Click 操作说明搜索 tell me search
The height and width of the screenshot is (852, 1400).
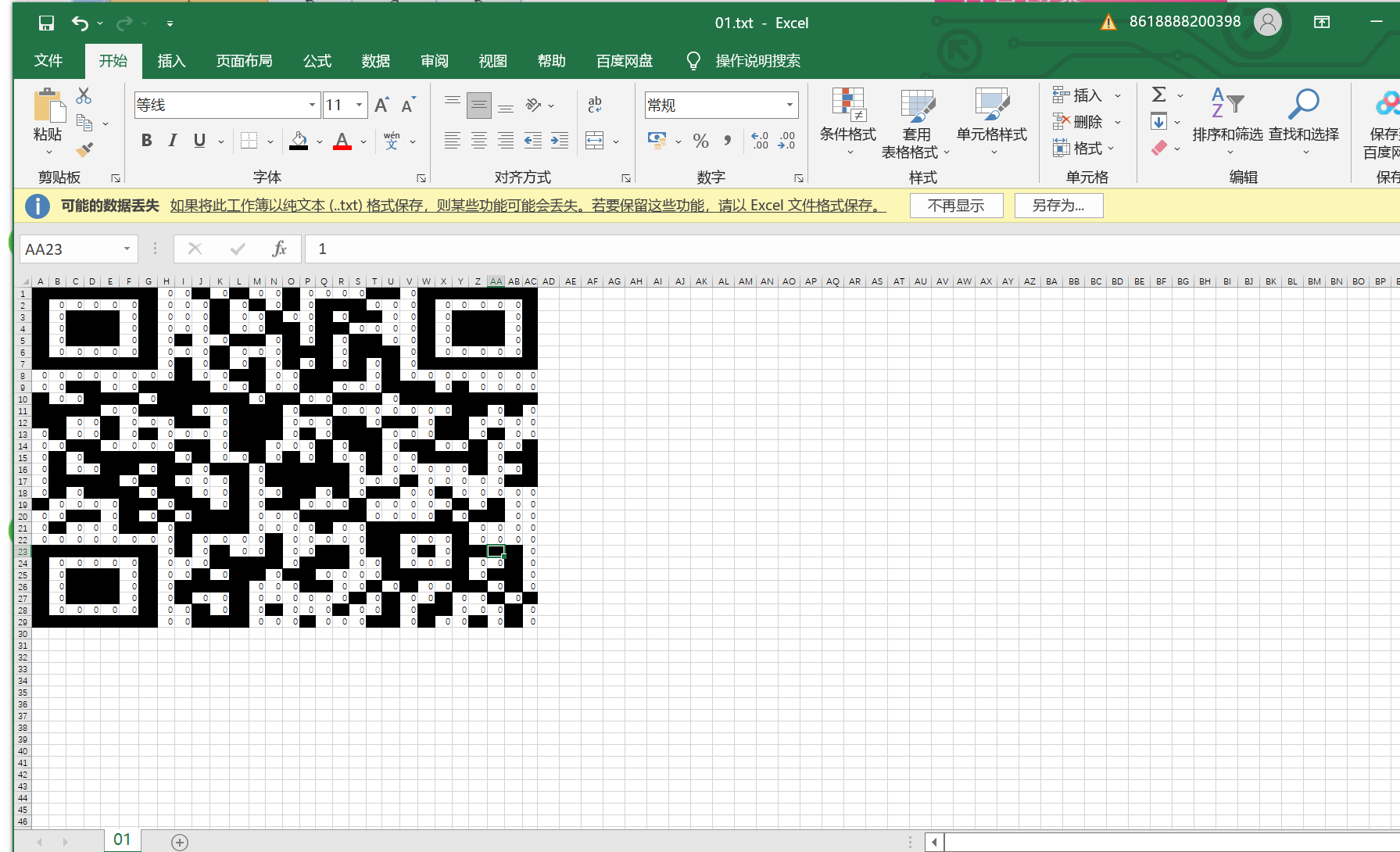(757, 61)
